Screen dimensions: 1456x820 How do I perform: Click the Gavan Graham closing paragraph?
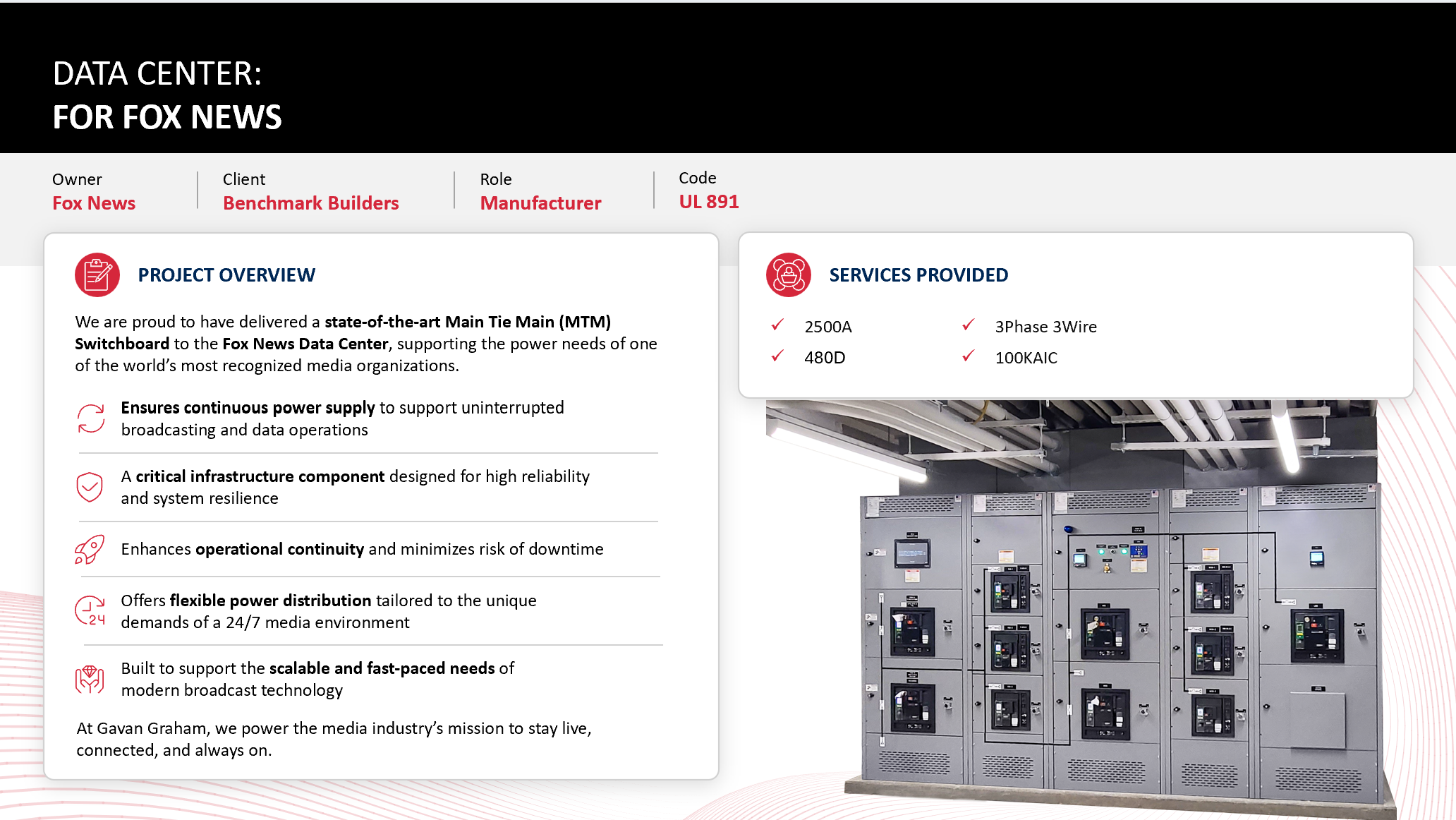pyautogui.click(x=333, y=739)
